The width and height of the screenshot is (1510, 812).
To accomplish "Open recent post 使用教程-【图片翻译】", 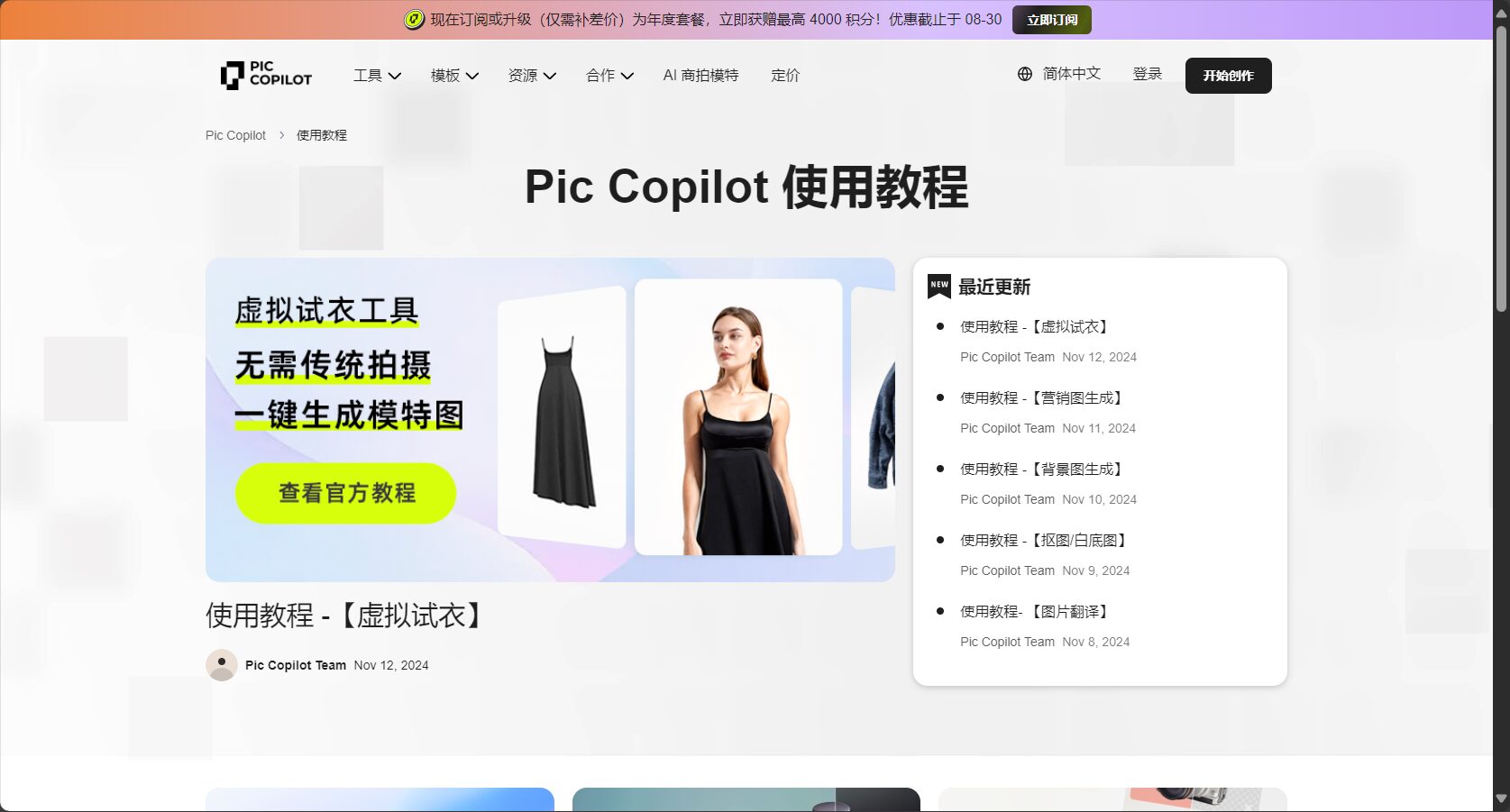I will coord(1038,611).
